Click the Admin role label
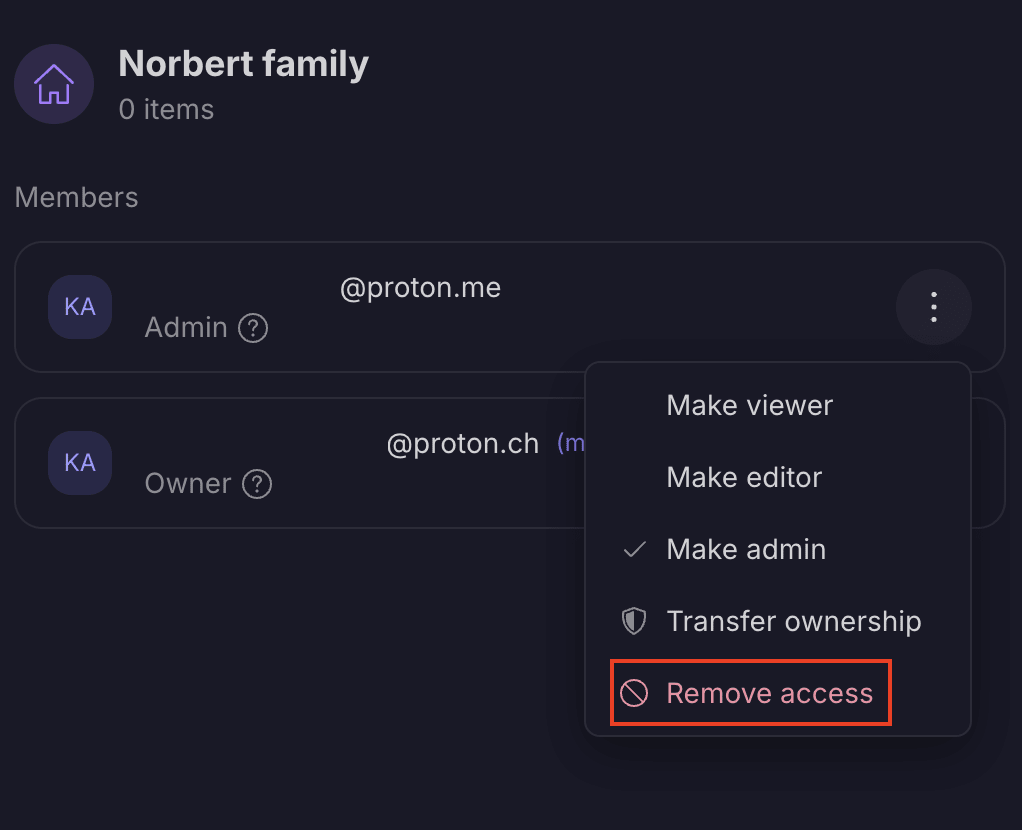The image size is (1022, 830). coord(186,327)
